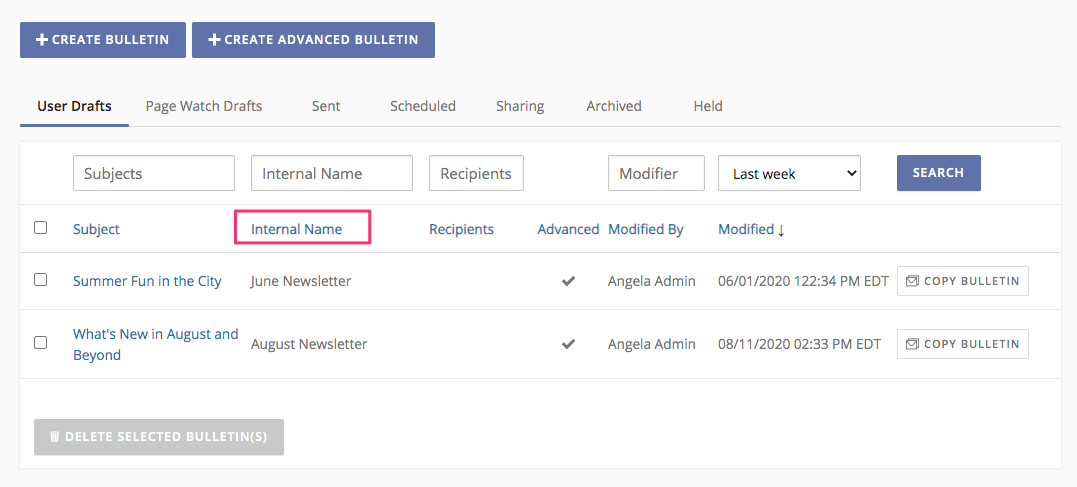Click the Search button
The image size is (1077, 487).
pyautogui.click(x=938, y=173)
